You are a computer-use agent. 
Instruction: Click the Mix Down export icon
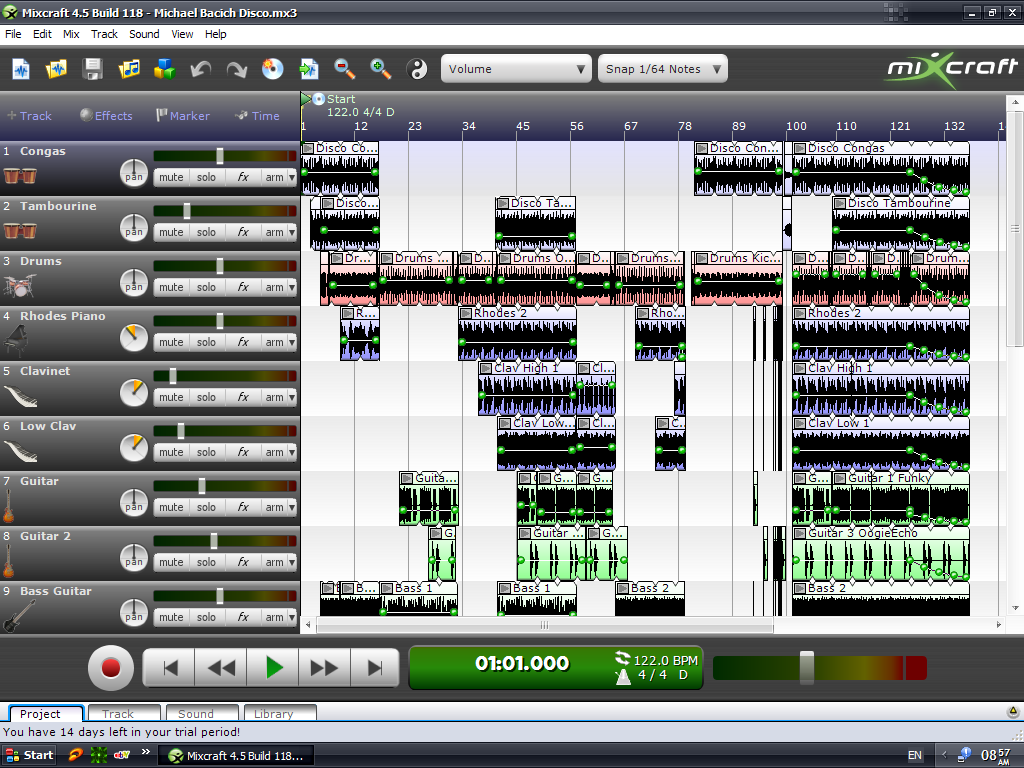(308, 69)
